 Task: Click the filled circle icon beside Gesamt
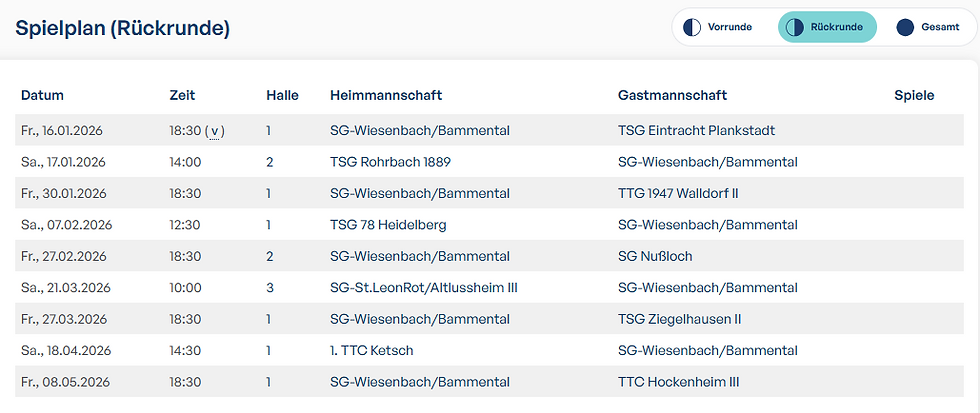coord(905,27)
